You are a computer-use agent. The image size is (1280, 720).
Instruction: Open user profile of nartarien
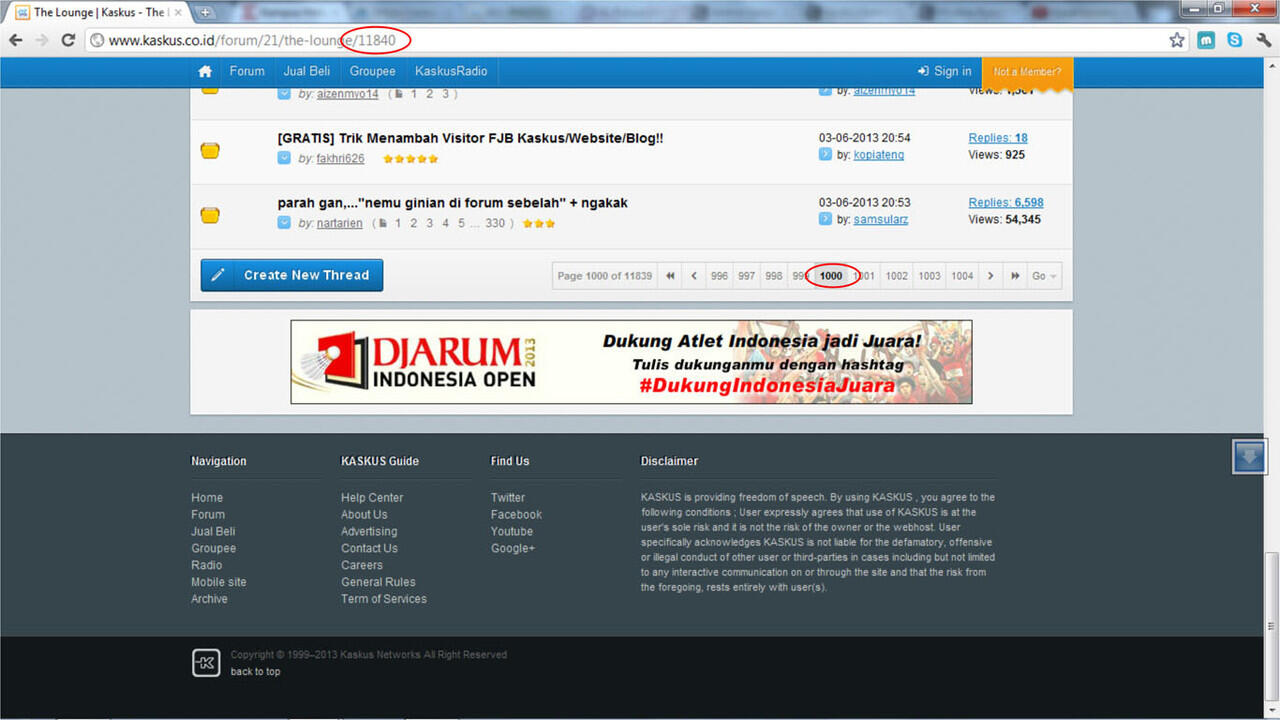(x=340, y=223)
